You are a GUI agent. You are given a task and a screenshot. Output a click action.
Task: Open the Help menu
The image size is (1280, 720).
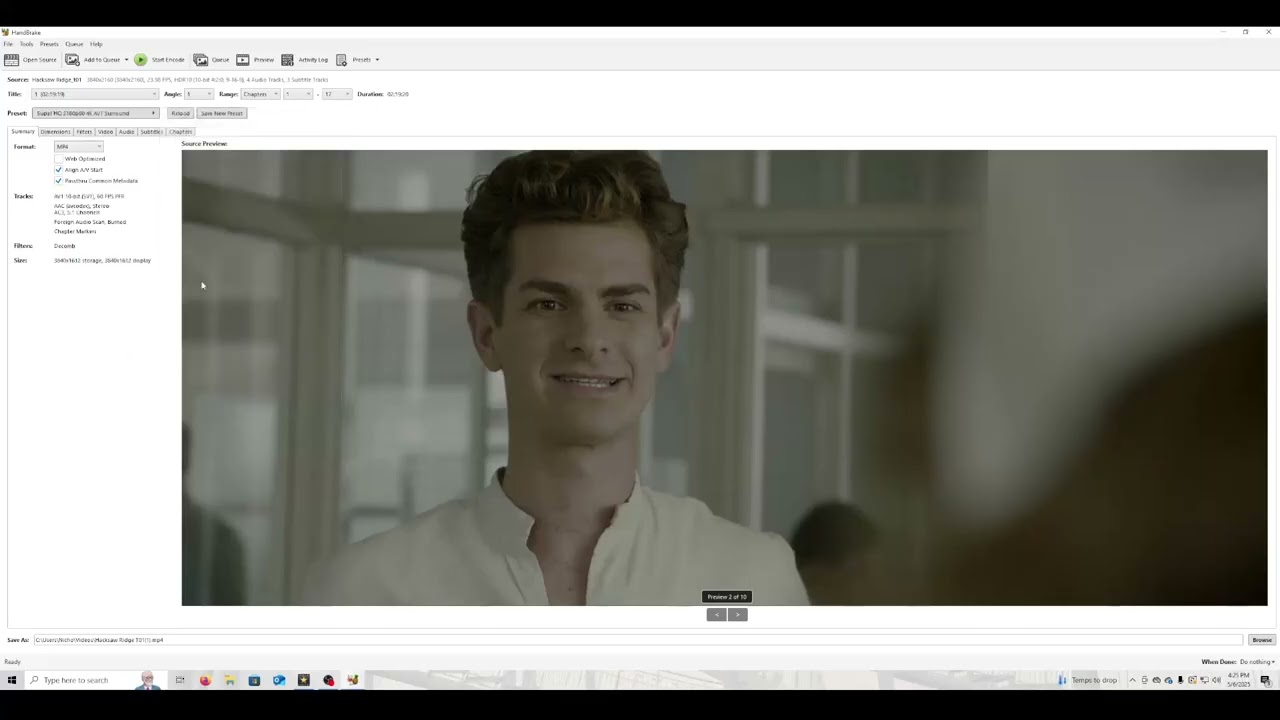pos(96,44)
